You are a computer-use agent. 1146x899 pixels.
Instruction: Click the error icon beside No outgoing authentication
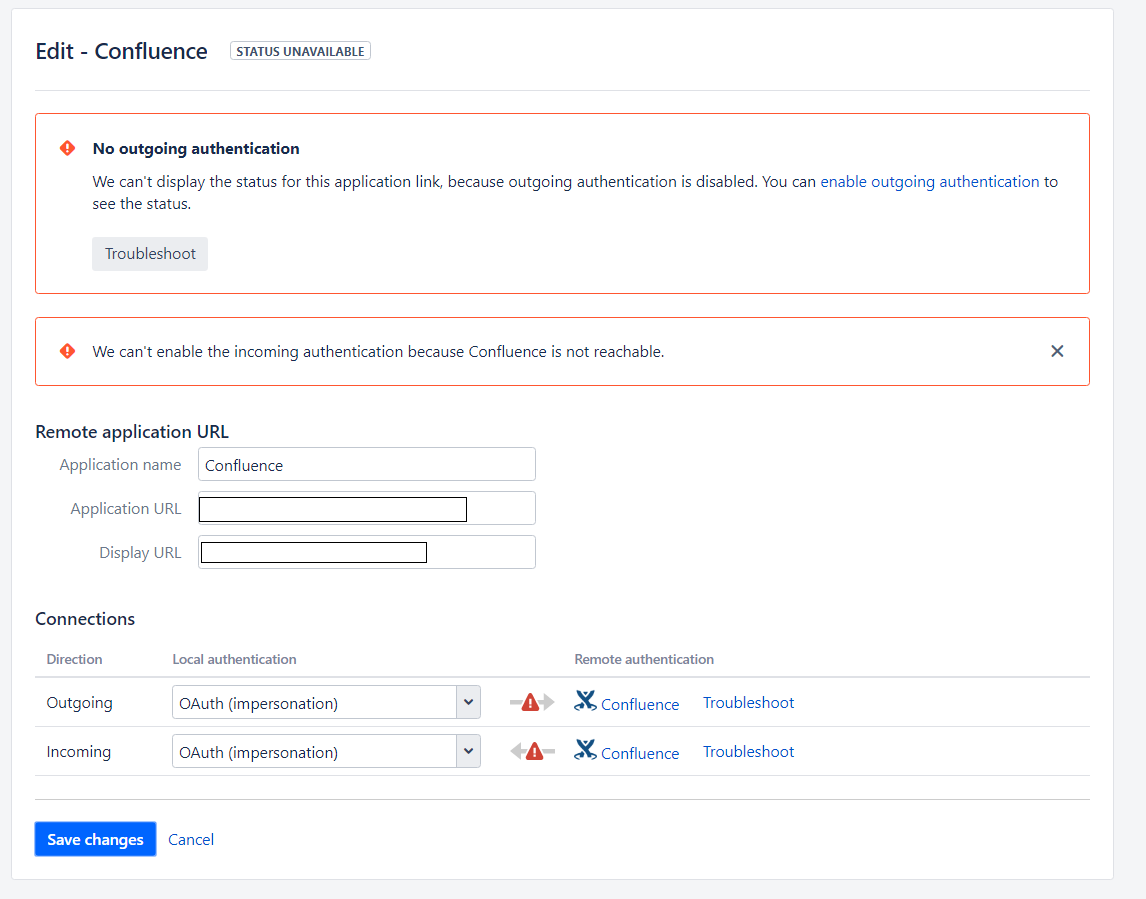point(67,148)
